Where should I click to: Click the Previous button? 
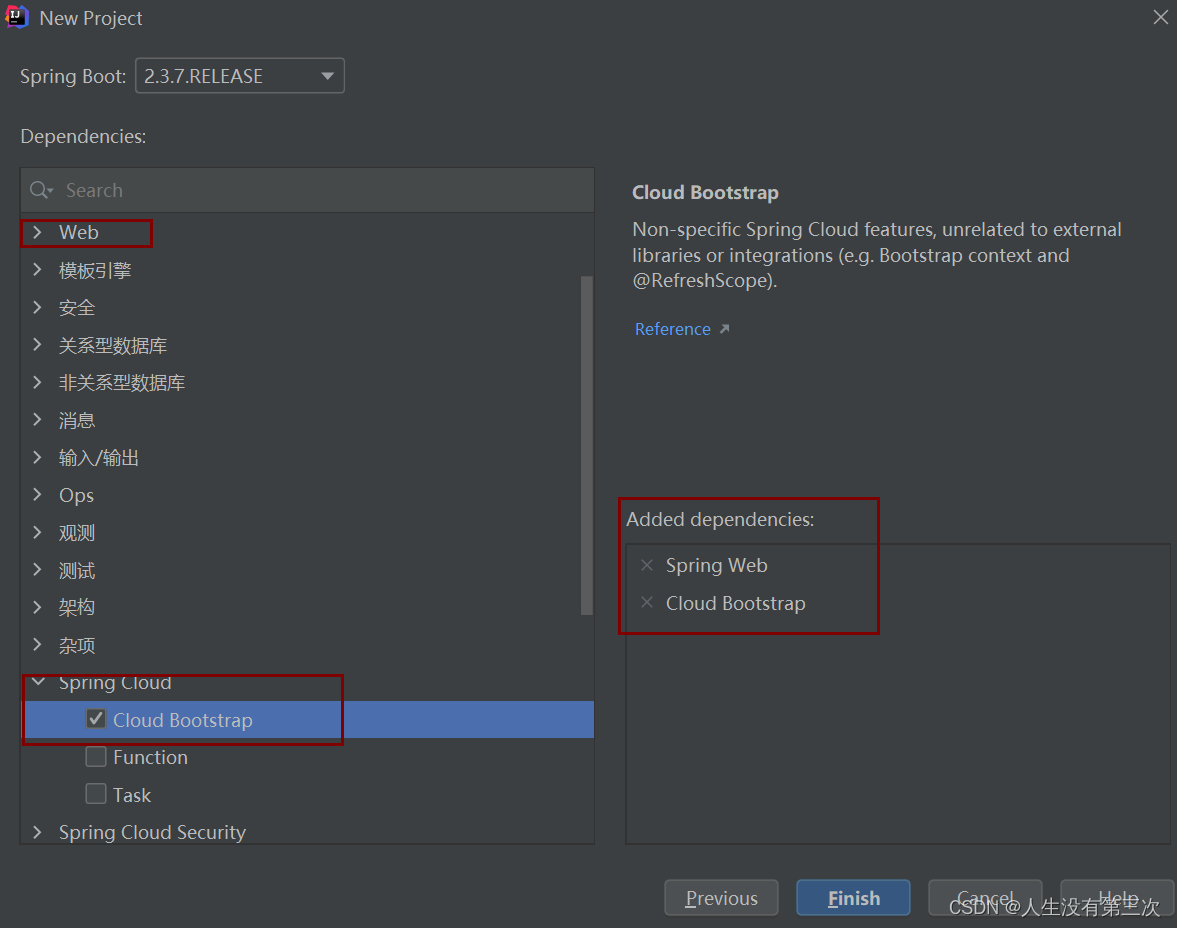pyautogui.click(x=721, y=898)
